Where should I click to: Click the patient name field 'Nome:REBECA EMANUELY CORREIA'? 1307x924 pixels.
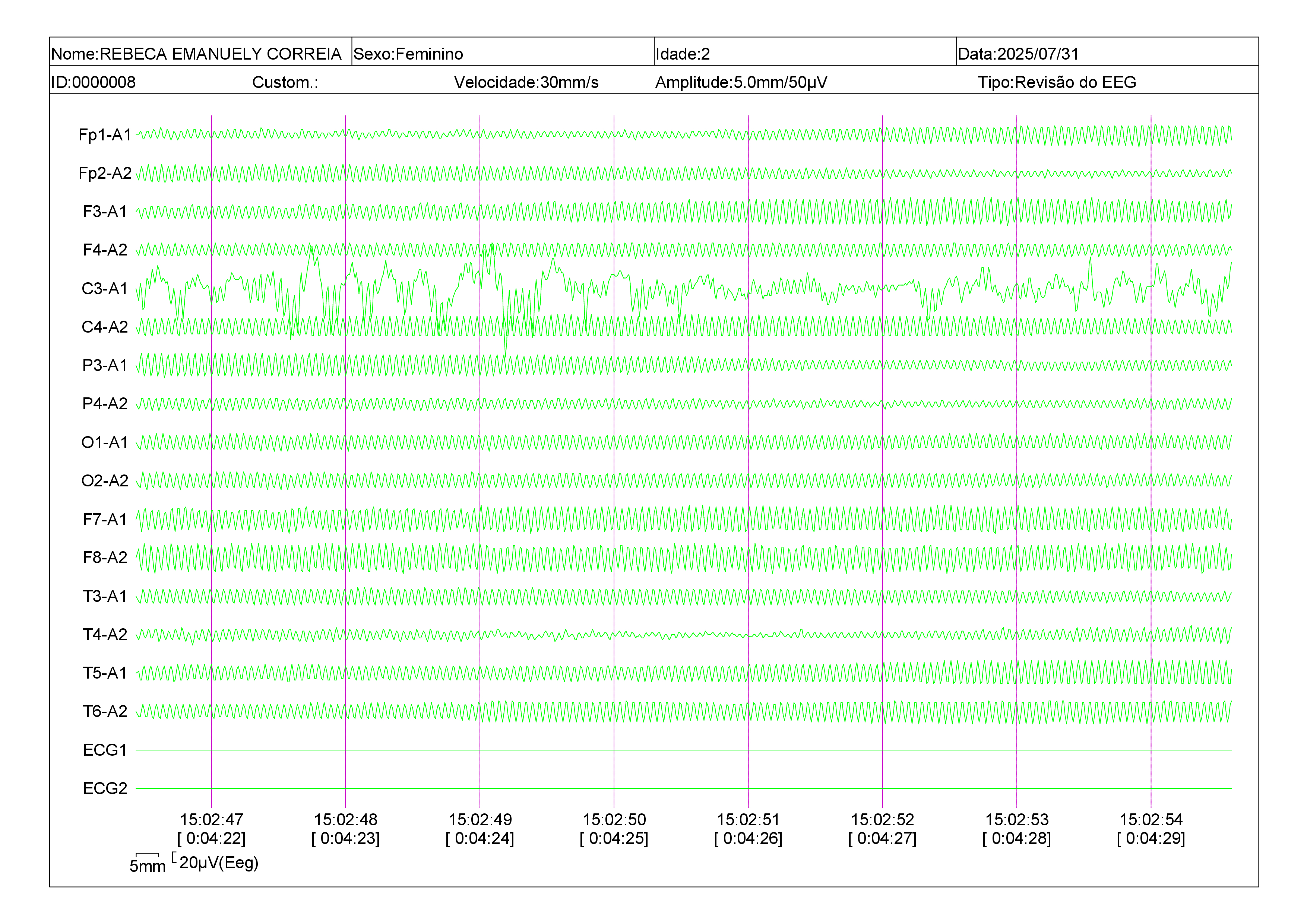click(x=200, y=52)
